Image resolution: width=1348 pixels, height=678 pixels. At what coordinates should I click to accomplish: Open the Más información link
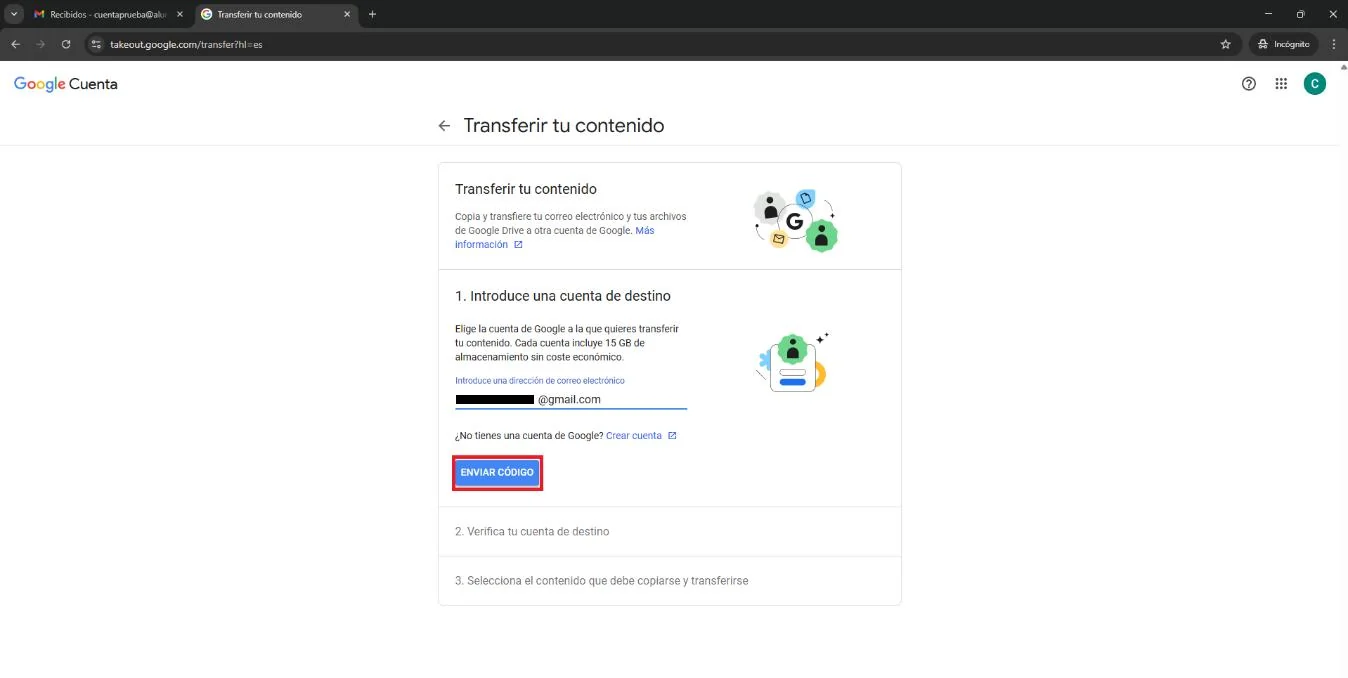(555, 237)
